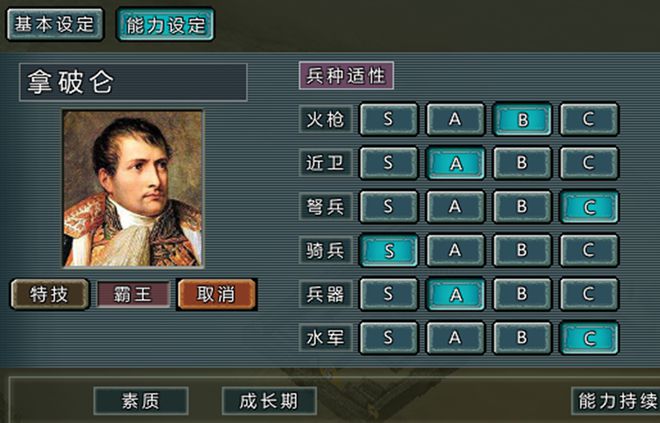Open the 素质 option
The width and height of the screenshot is (660, 423).
[x=141, y=401]
